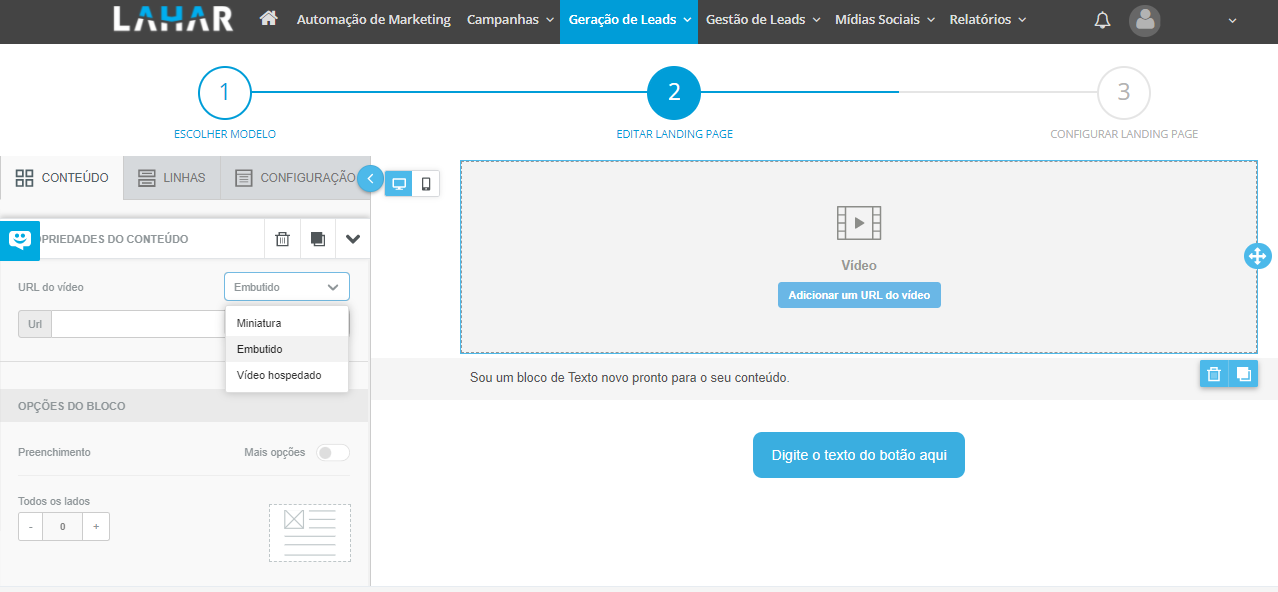Select the Miniatura option
Screen dimensions: 1278x592
287,323
